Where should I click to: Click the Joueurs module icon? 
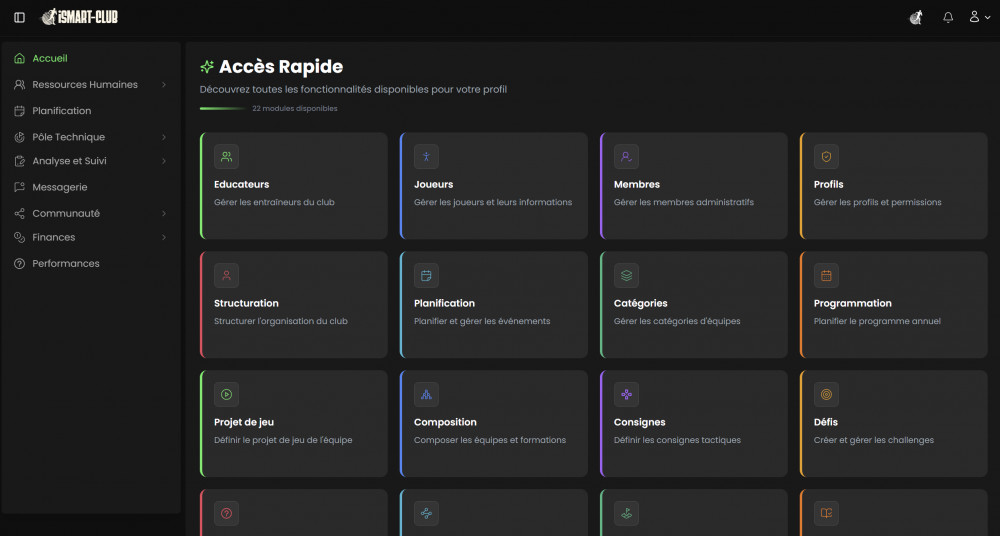(x=426, y=156)
